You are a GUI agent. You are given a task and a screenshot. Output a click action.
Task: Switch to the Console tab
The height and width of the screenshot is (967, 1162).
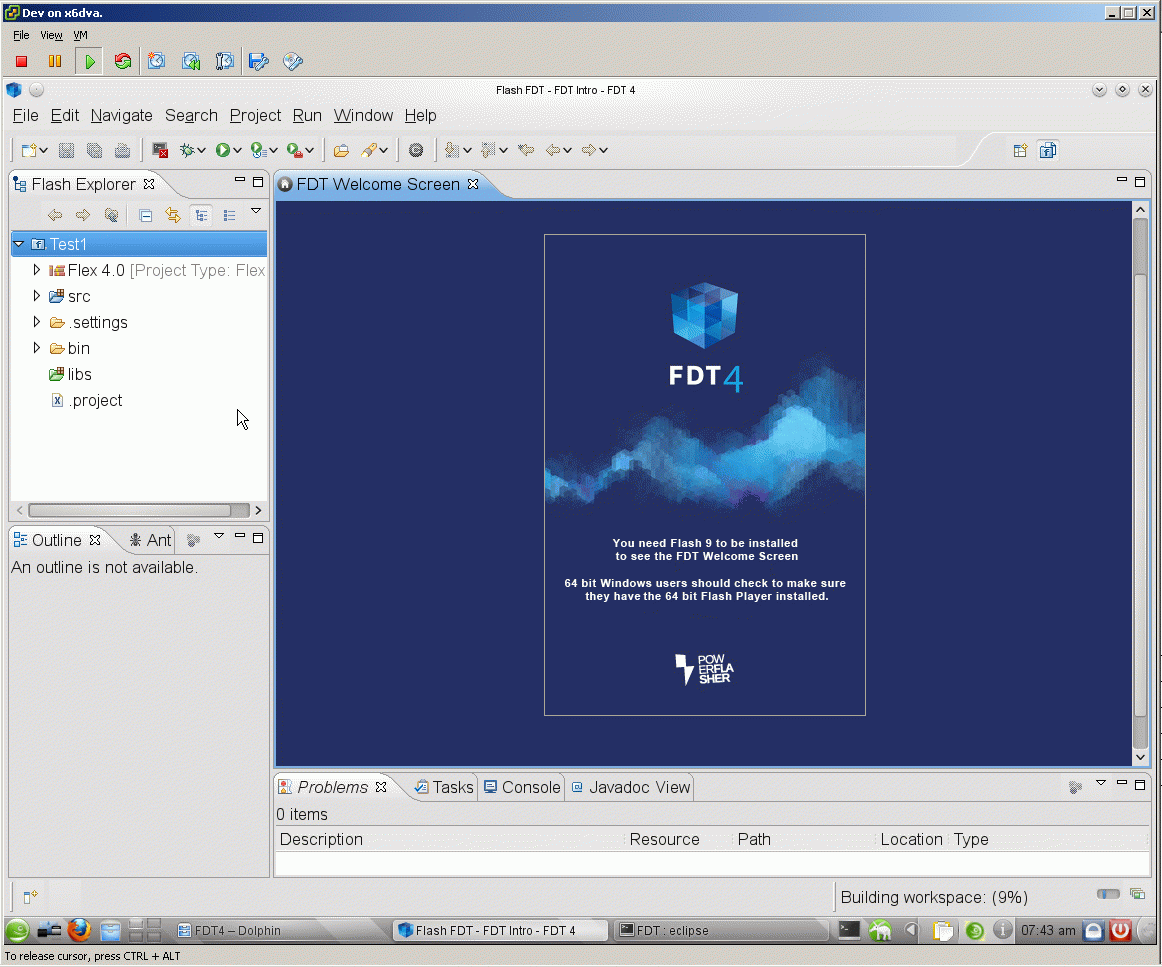pyautogui.click(x=522, y=787)
